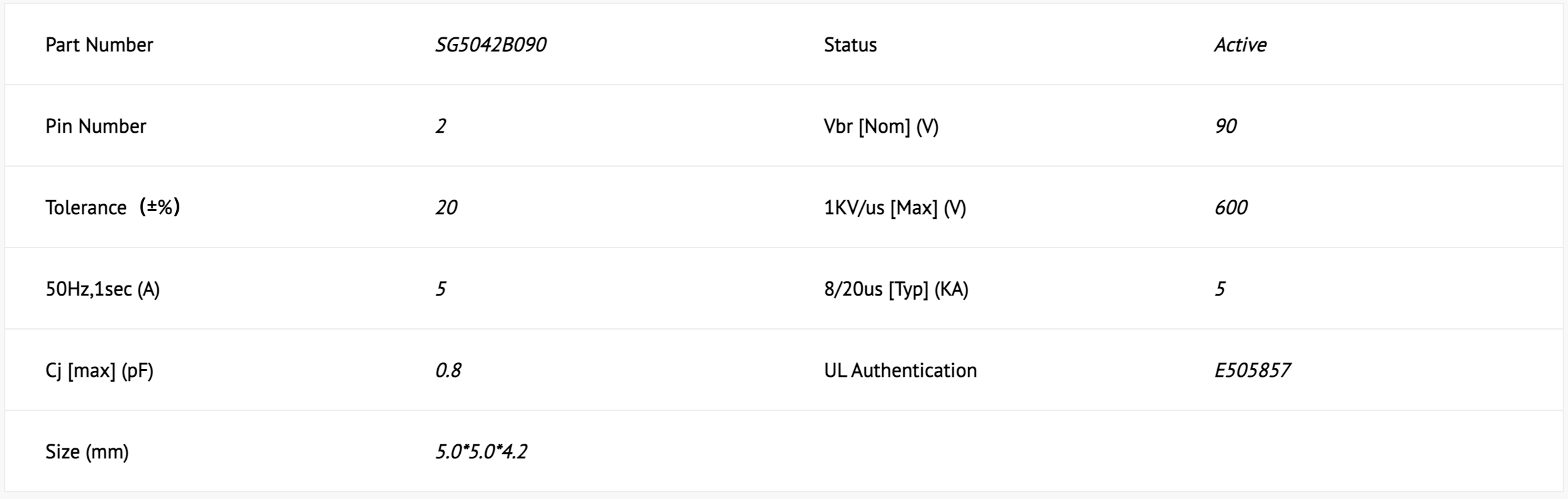Click the 50Hz,1sec (A) label

(x=103, y=289)
